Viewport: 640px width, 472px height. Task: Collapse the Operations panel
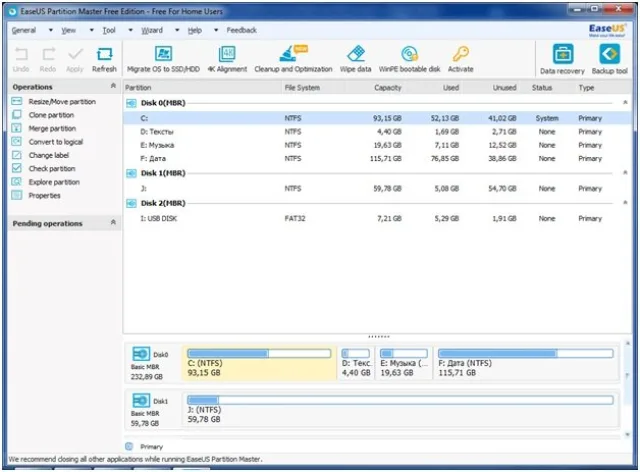point(113,86)
